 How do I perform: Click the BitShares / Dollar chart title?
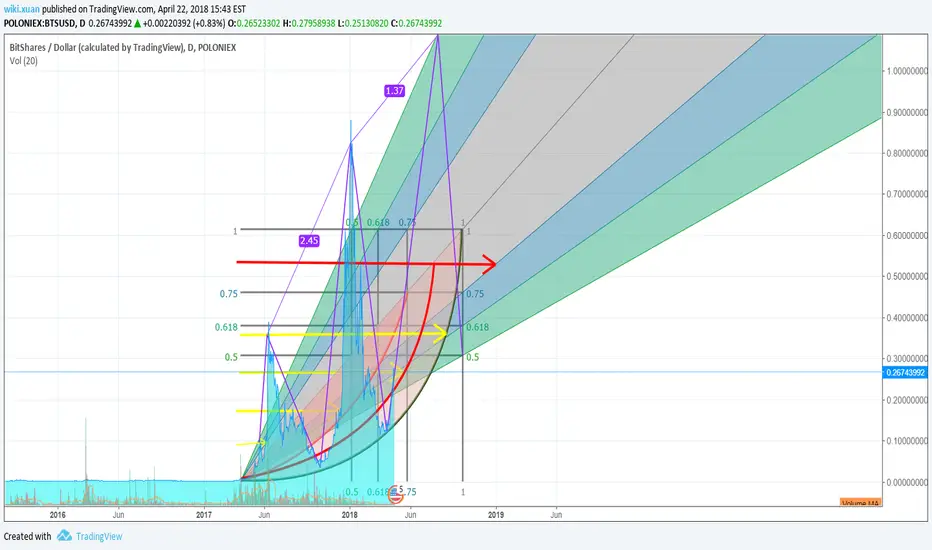tap(122, 48)
